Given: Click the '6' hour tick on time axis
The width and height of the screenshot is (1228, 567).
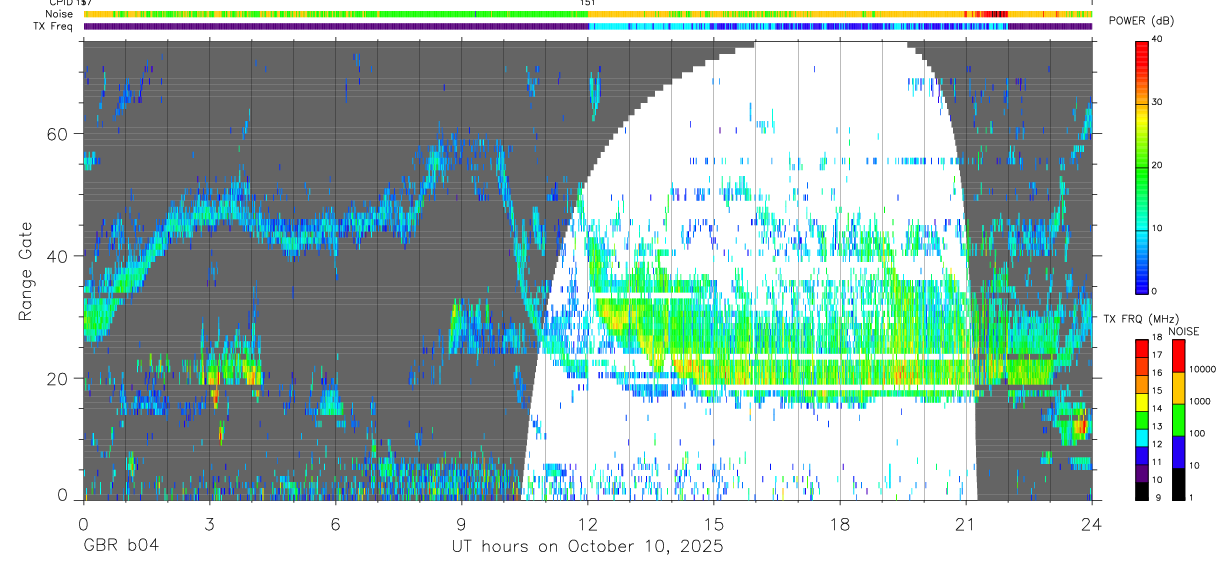Looking at the screenshot, I should coord(335,523).
